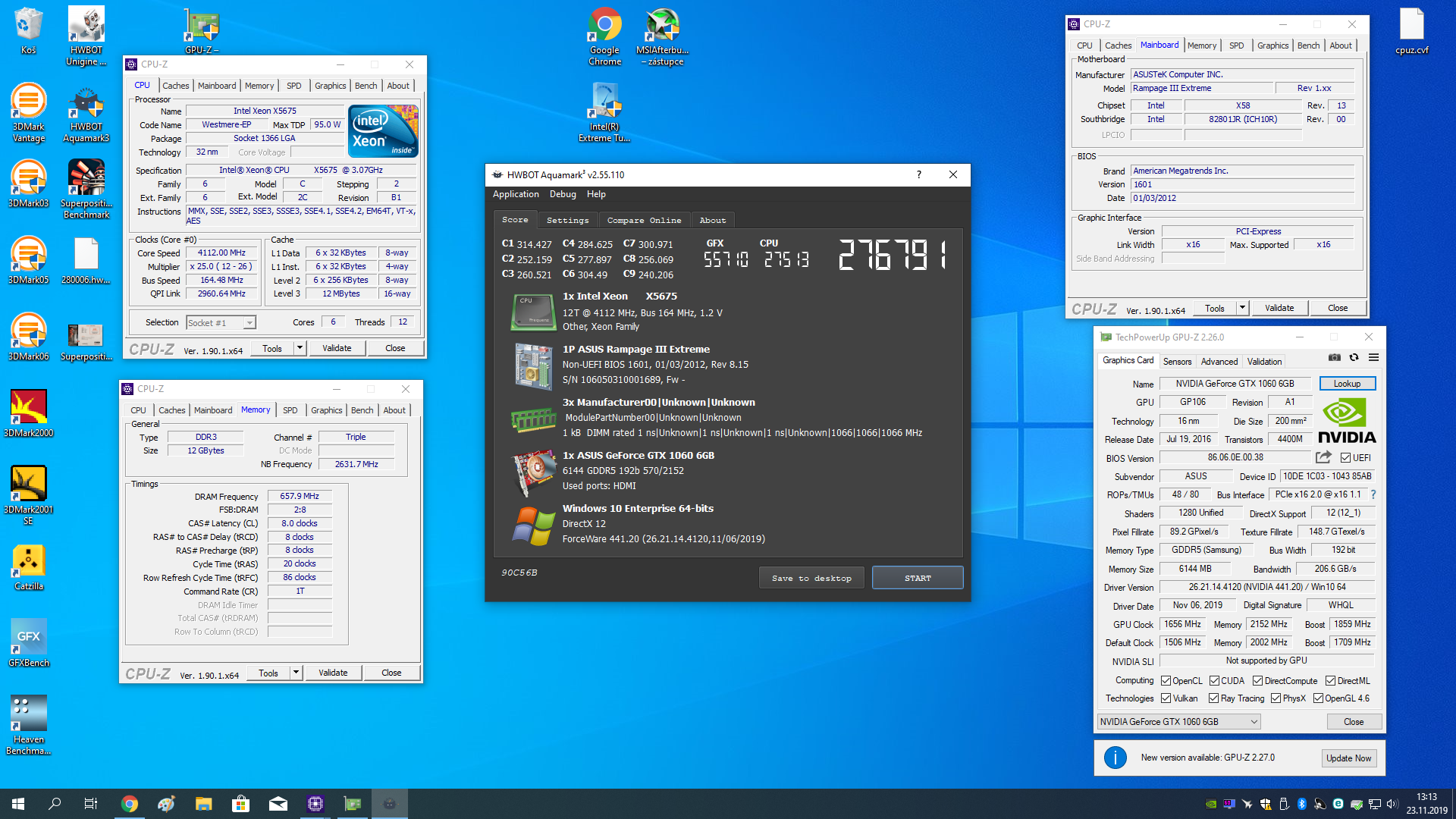Open the GPU selector dropdown in GPU-Z
Viewport: 1456px width, 819px height.
click(1178, 722)
